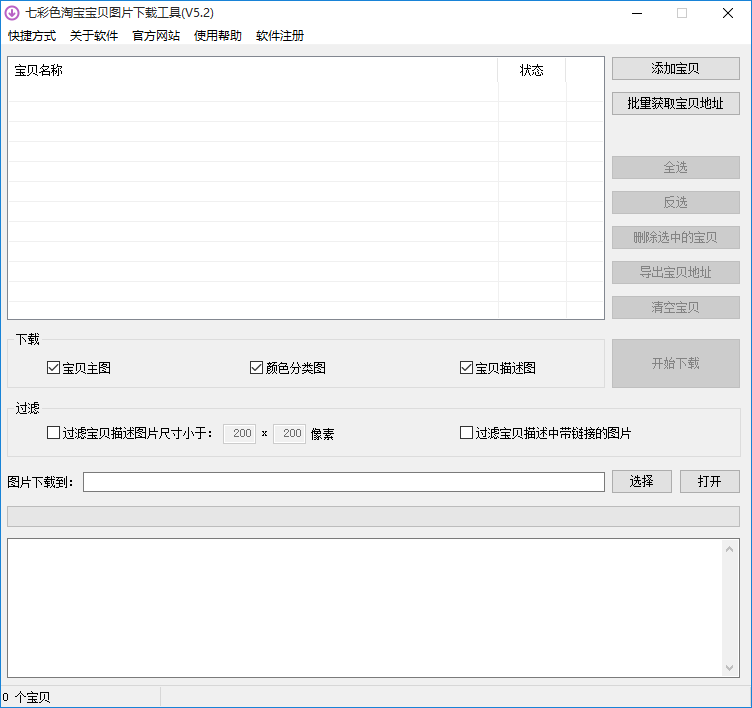Screen dimensions: 752x708
Task: Click the 批量获取宝贝地址 button
Action: tap(675, 104)
